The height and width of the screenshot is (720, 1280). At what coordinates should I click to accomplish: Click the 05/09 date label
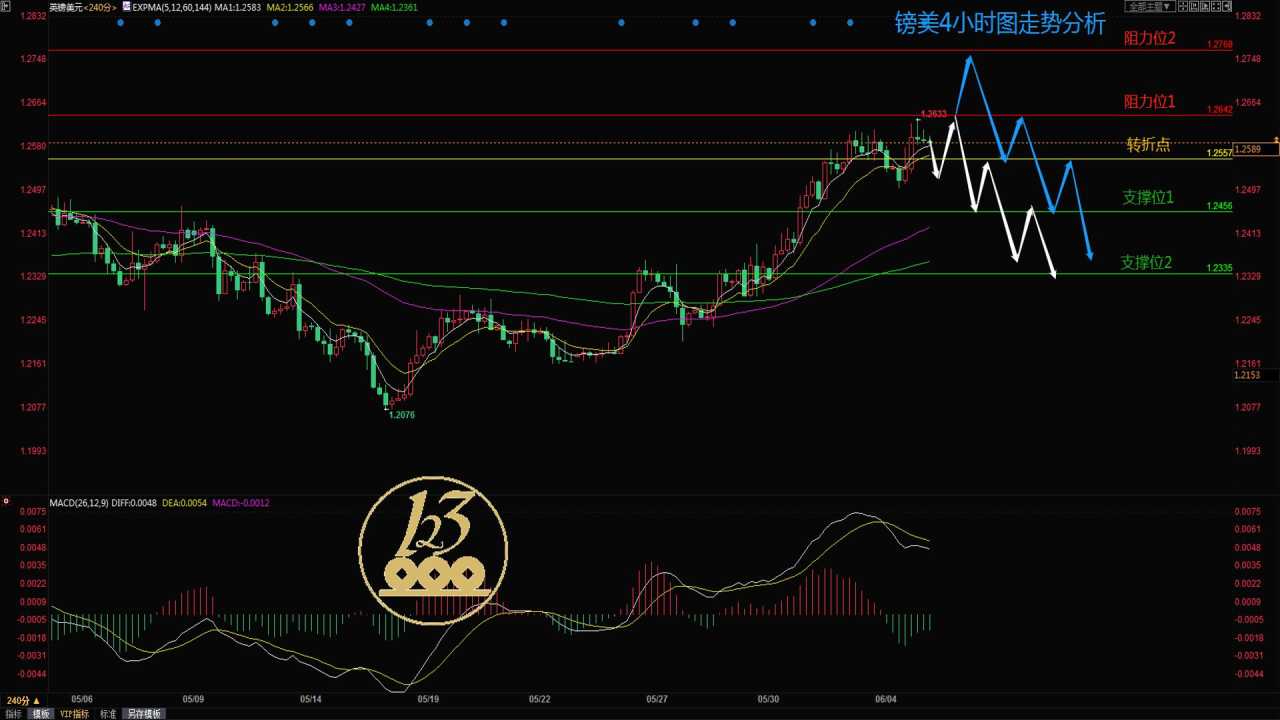(193, 699)
